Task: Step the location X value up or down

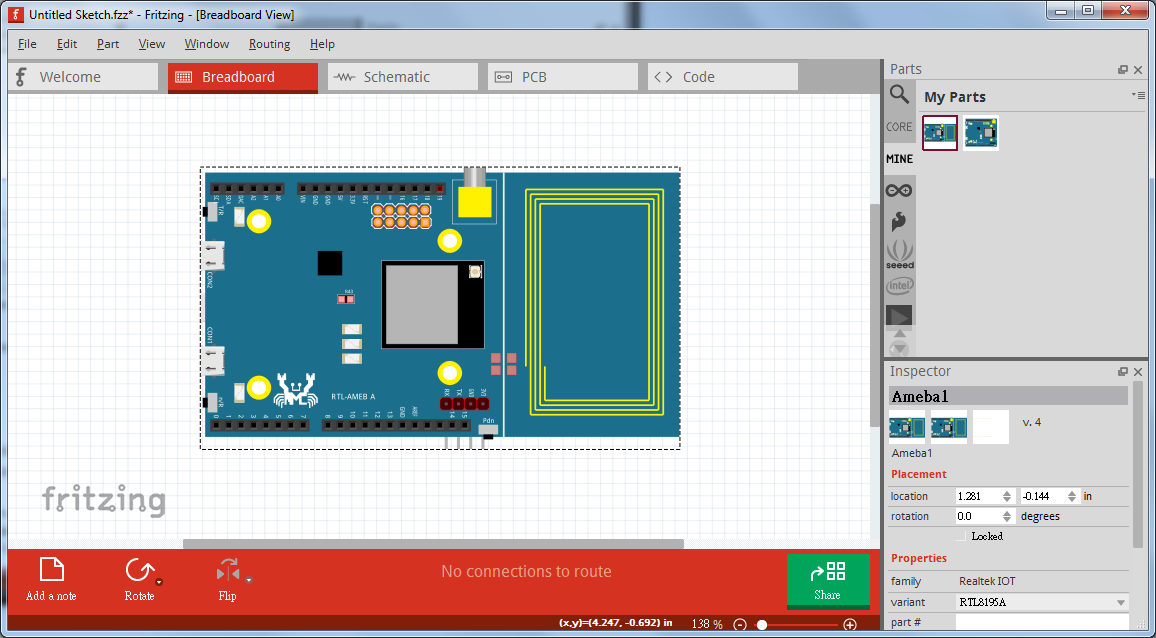Action: click(1007, 496)
